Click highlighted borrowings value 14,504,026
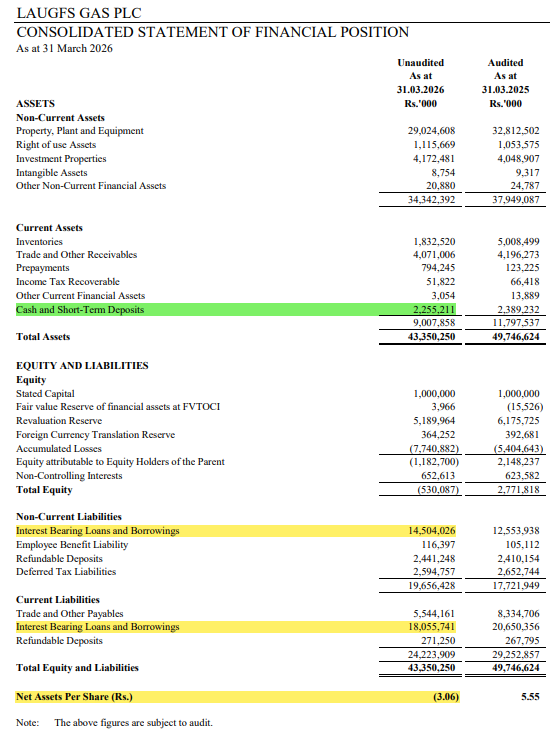 pyautogui.click(x=431, y=531)
